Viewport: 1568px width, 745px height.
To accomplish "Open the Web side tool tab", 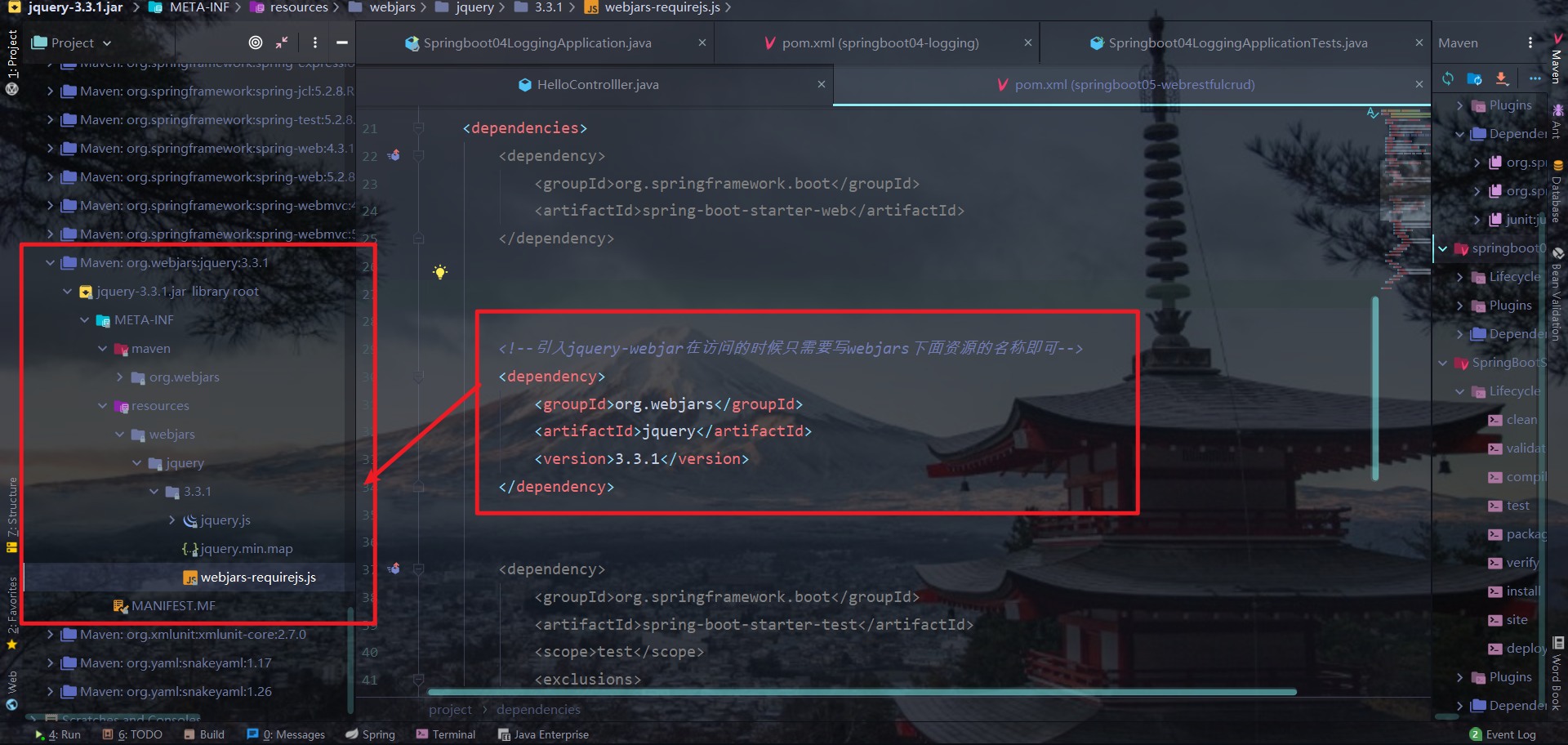I will click(12, 690).
